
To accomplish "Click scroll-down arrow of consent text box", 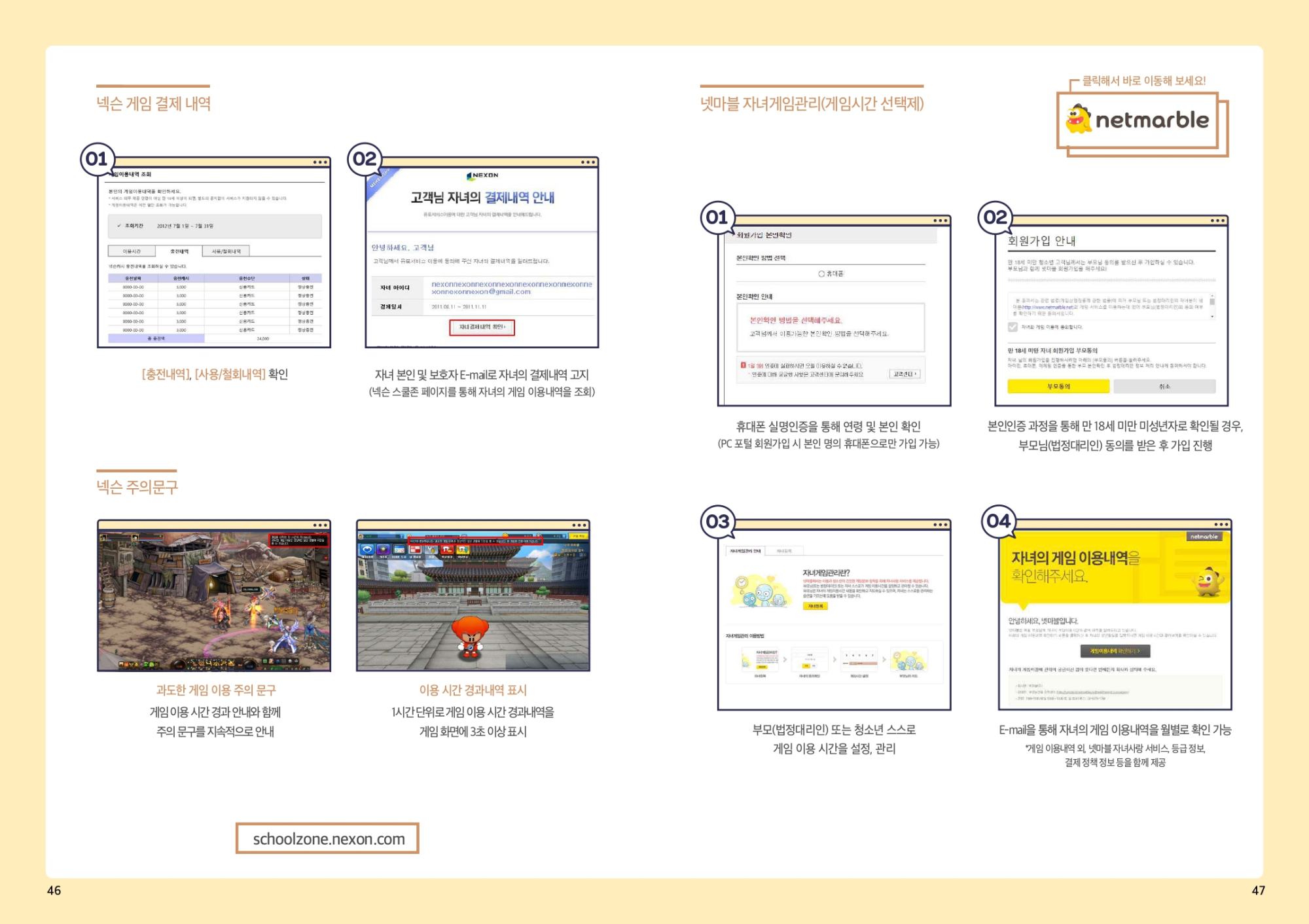I will point(1212,317).
